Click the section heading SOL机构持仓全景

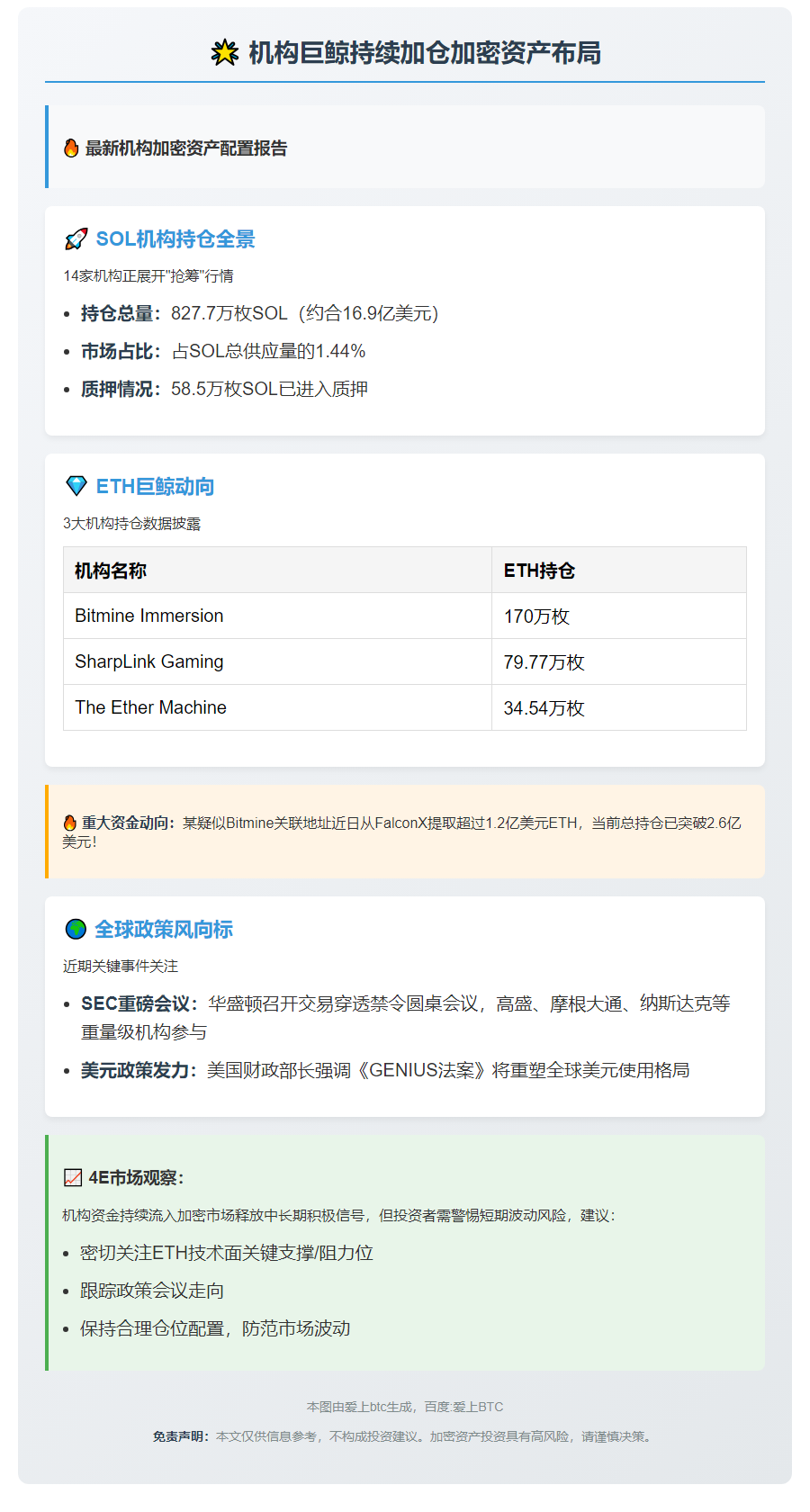pyautogui.click(x=175, y=239)
